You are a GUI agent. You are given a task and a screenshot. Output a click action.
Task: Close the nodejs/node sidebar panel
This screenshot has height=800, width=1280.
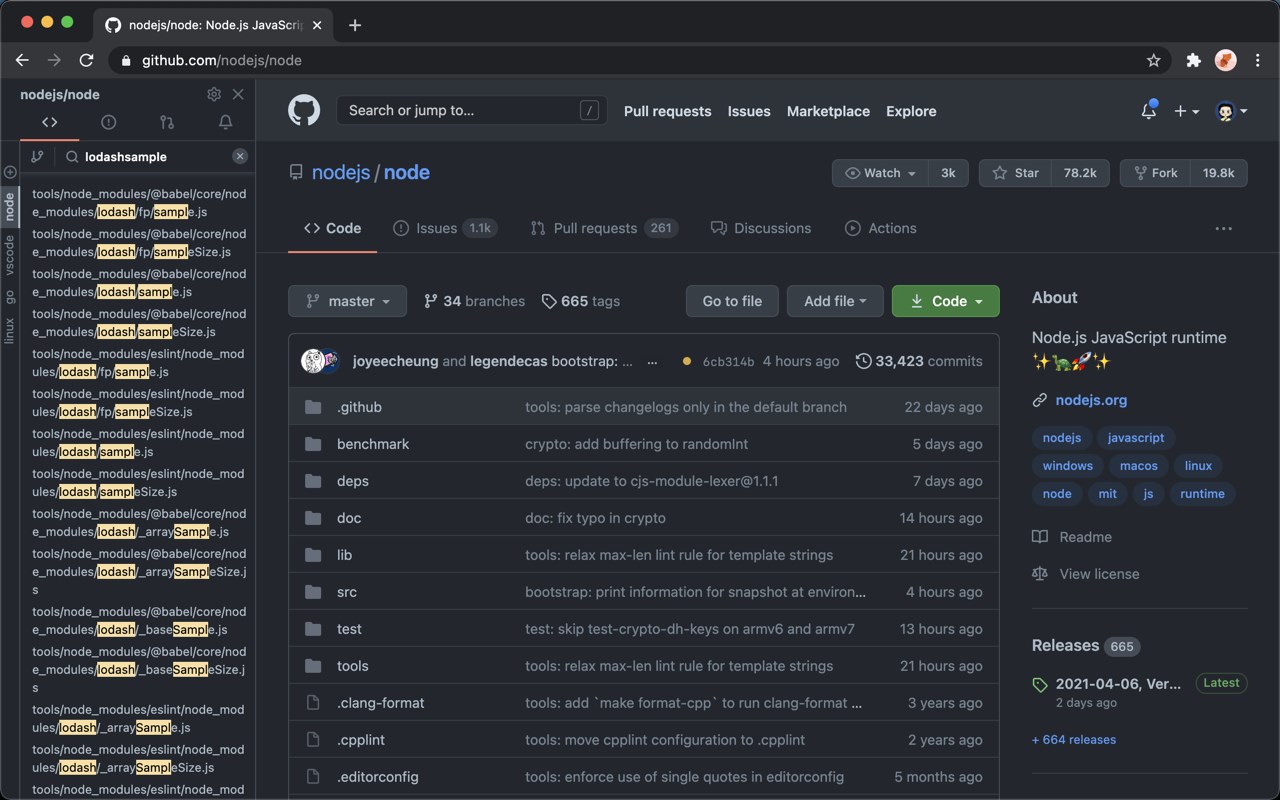[238, 94]
